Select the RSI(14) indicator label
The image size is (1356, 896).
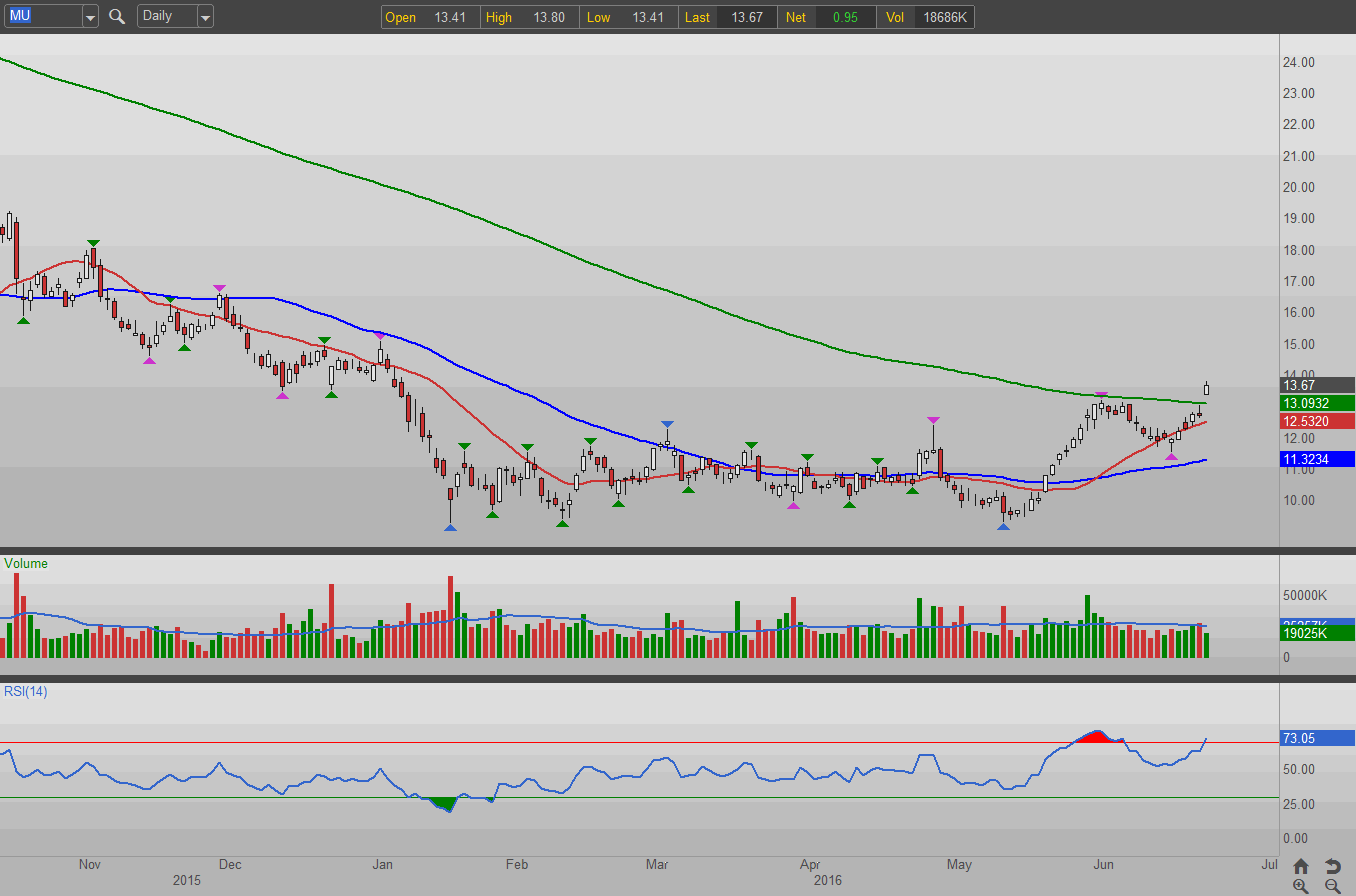click(26, 691)
